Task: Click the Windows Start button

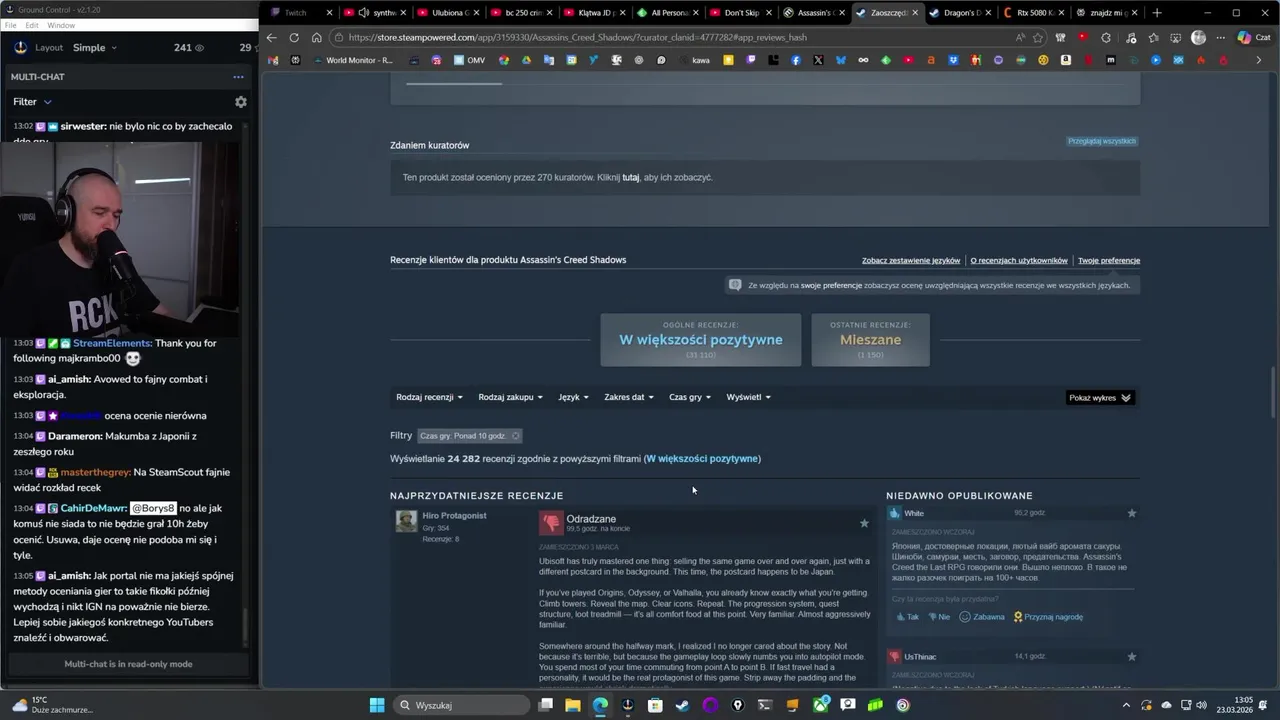Action: (x=377, y=705)
